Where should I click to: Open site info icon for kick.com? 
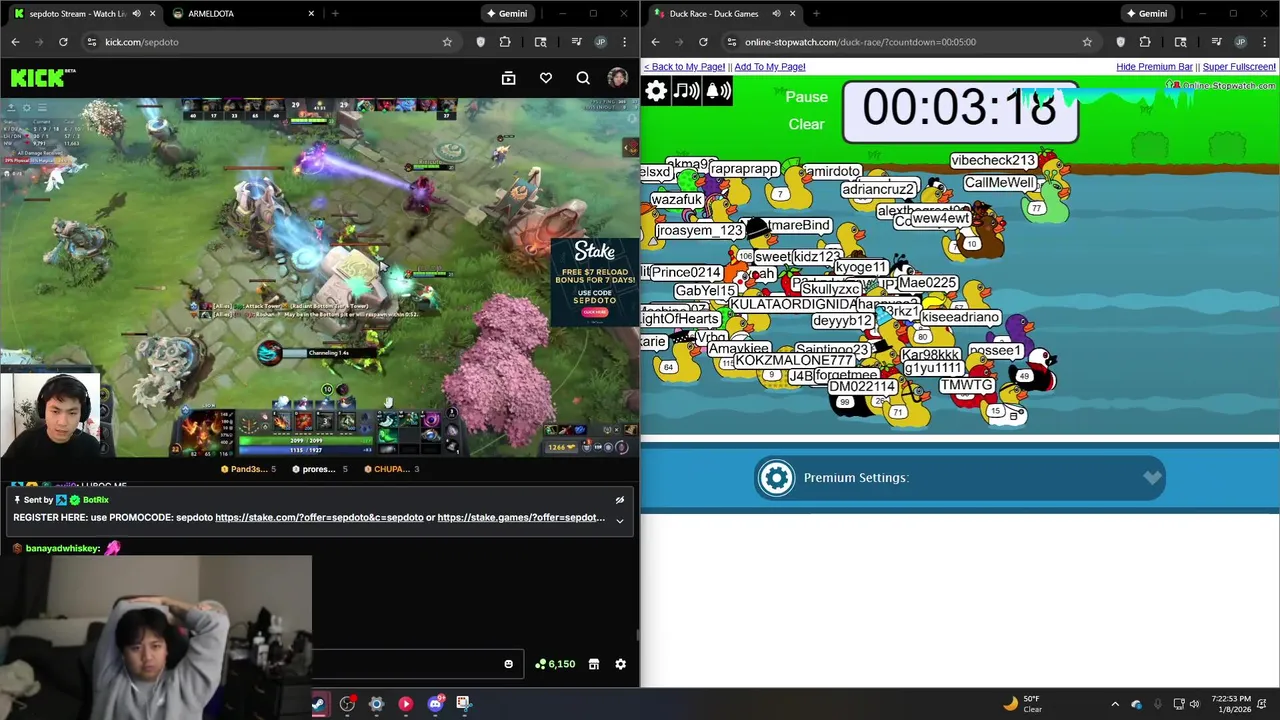pyautogui.click(x=91, y=42)
